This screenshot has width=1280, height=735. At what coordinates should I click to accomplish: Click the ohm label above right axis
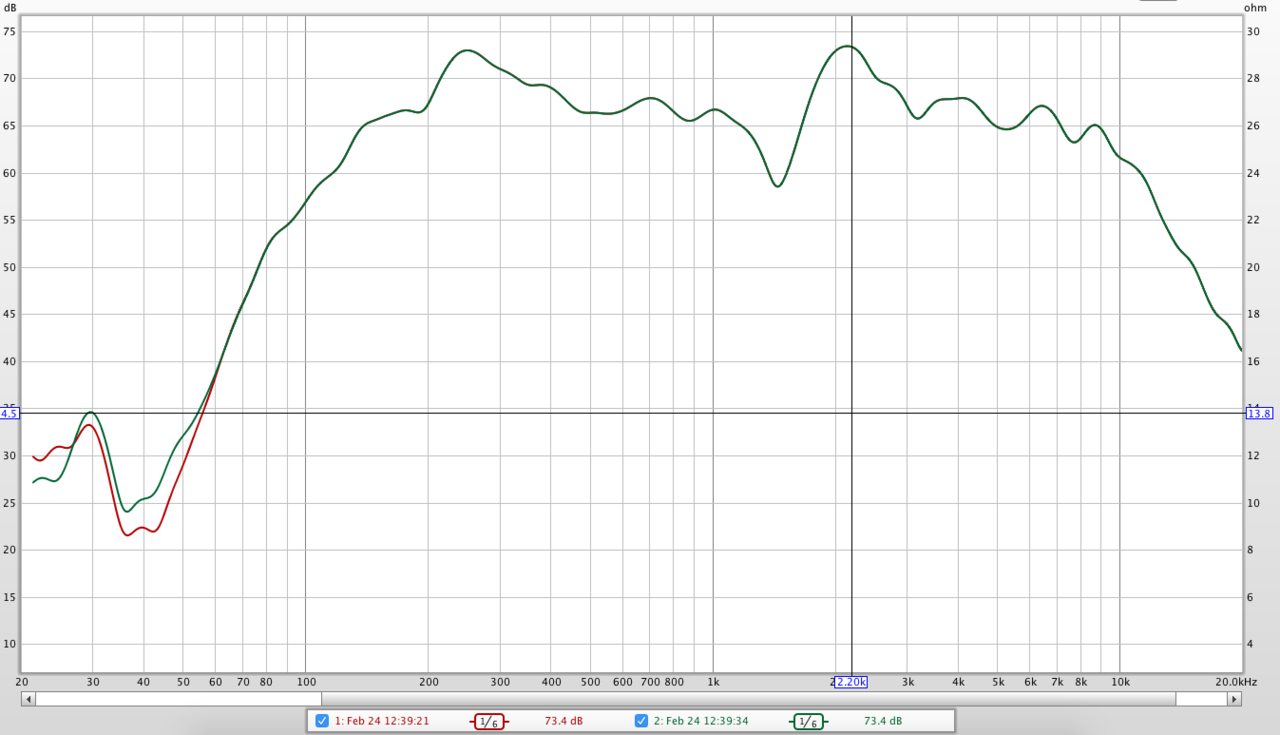[x=1255, y=8]
